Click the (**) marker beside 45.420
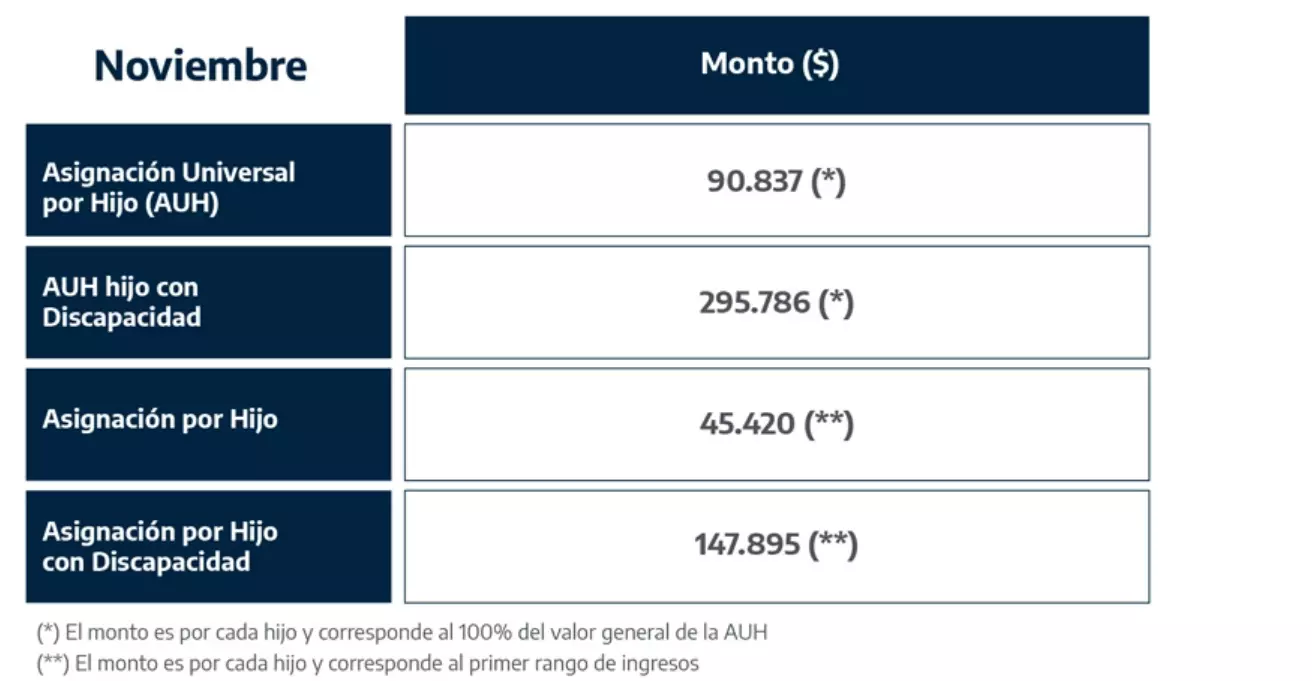Screen dimensions: 1312x681 (x=829, y=424)
